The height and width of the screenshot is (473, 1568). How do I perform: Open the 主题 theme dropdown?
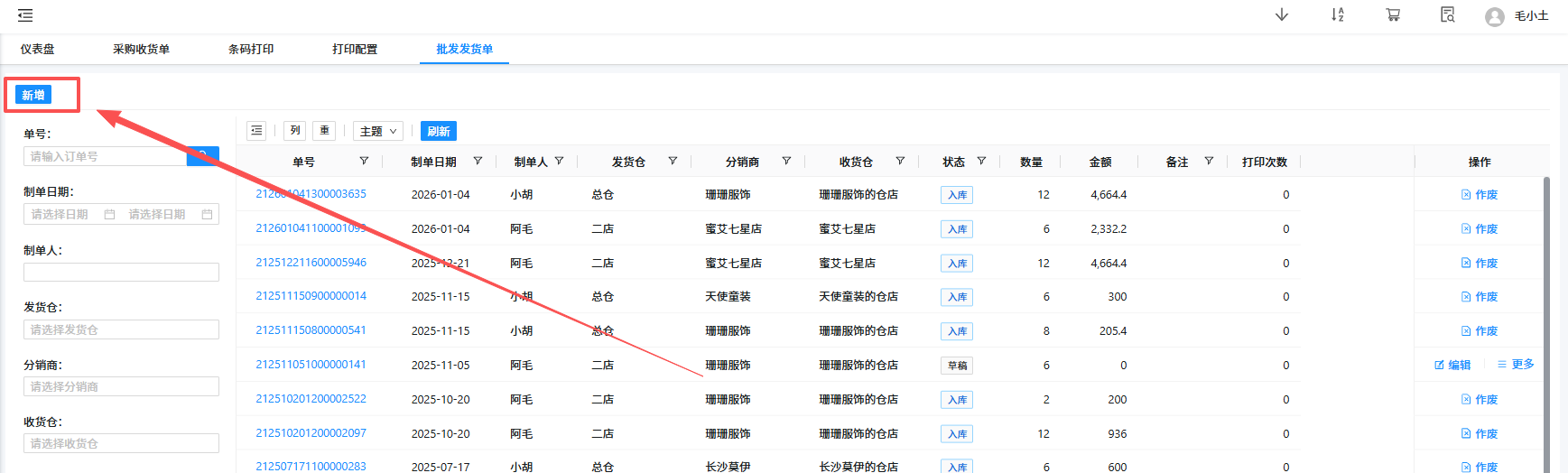(x=377, y=131)
